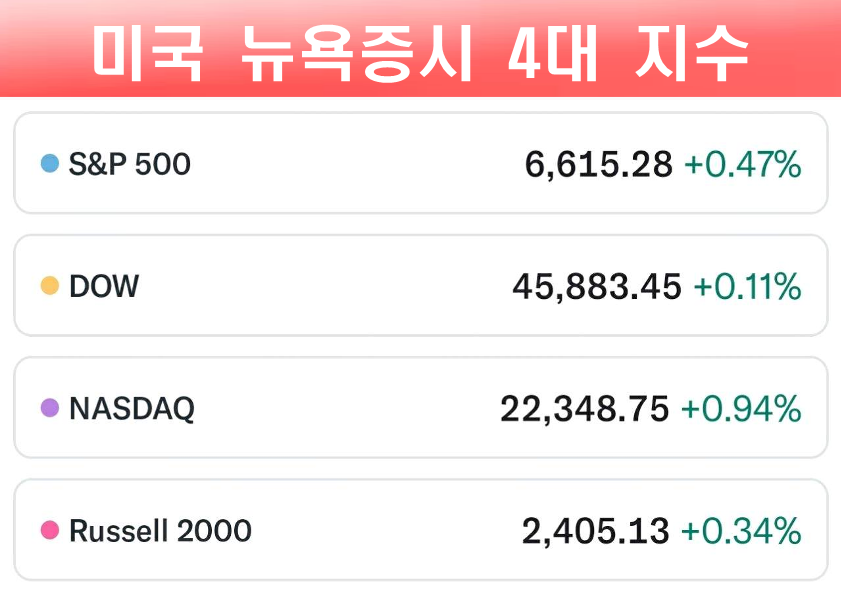Click the +0.11% change for DOW
Screen dimensions: 841x595
click(x=747, y=287)
